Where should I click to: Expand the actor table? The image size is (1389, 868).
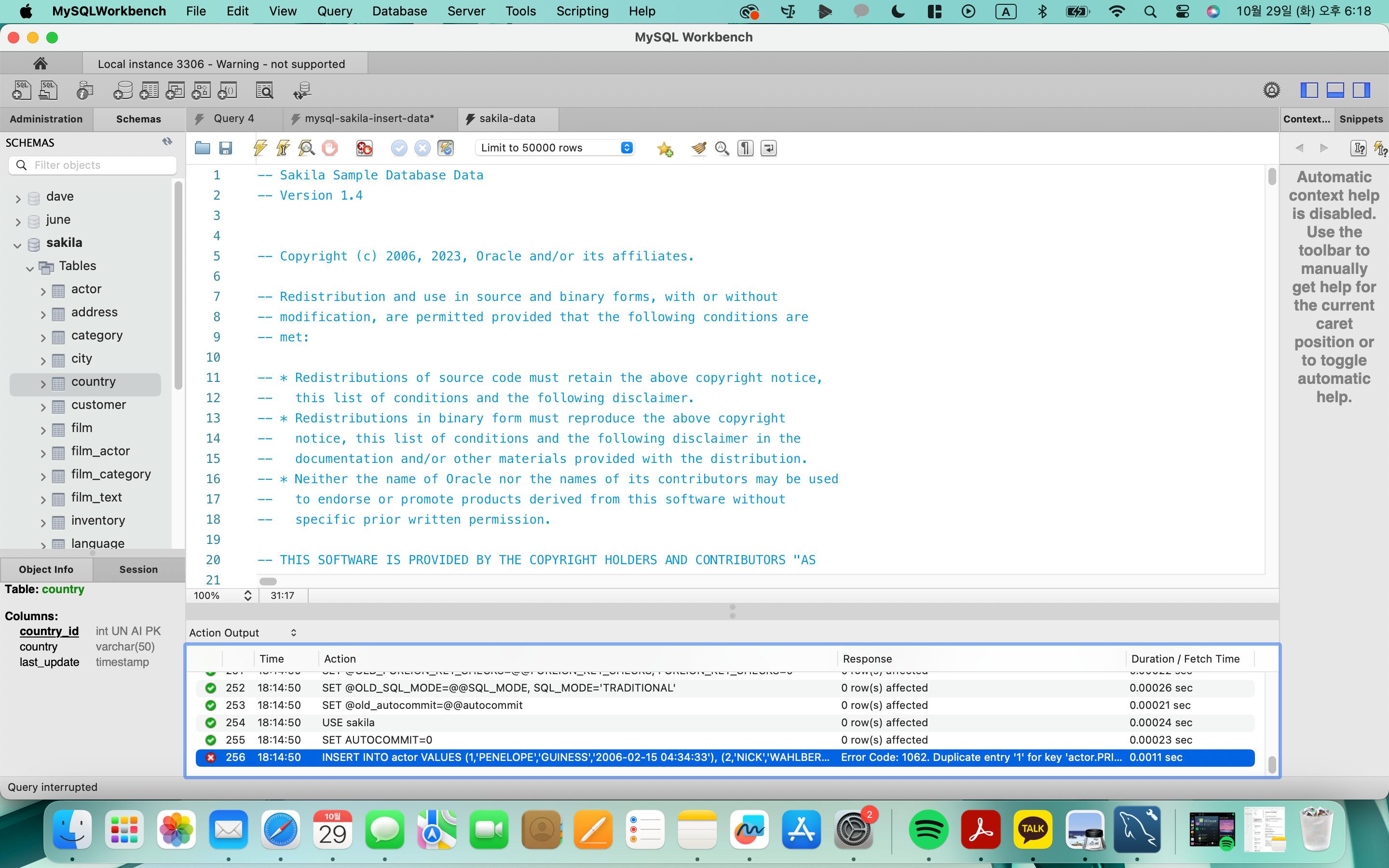click(x=43, y=292)
